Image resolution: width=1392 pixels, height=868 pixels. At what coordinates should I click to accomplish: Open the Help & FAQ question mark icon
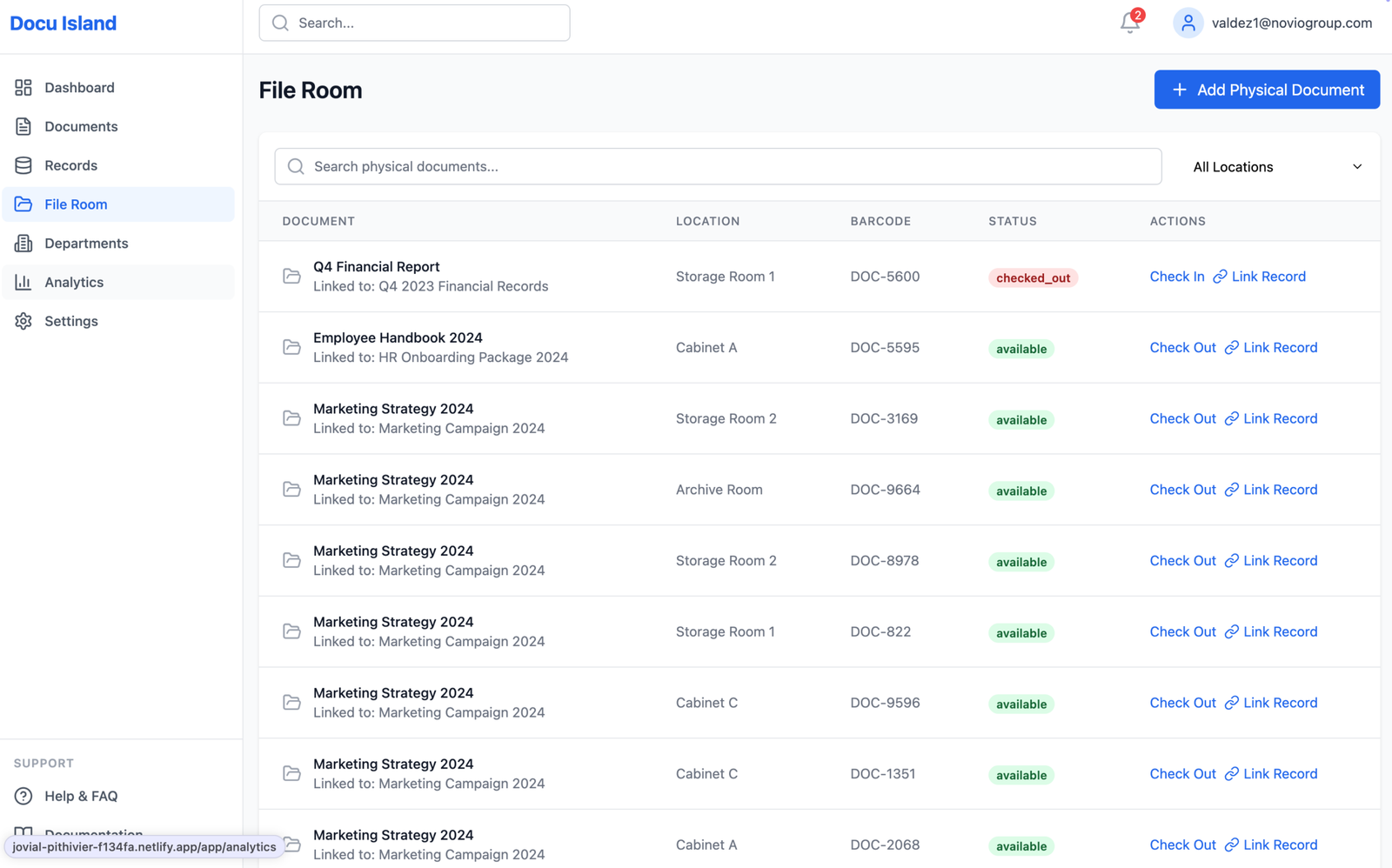pos(23,796)
